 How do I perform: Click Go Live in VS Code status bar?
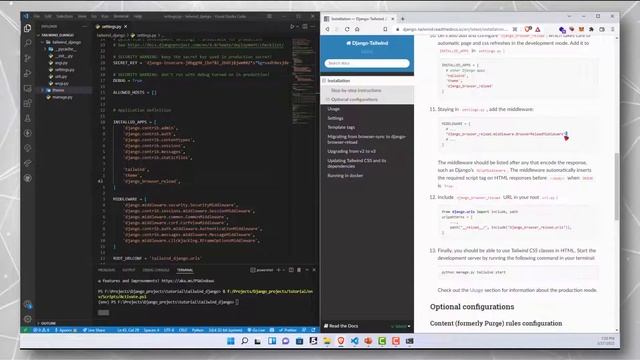click(256, 330)
